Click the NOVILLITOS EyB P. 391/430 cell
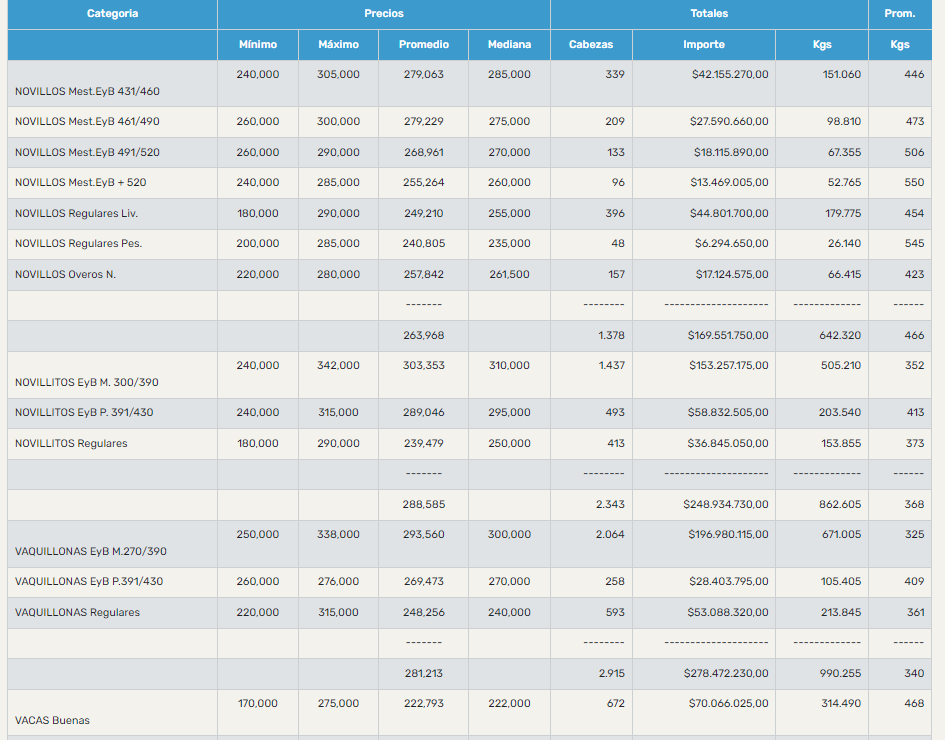 point(84,413)
